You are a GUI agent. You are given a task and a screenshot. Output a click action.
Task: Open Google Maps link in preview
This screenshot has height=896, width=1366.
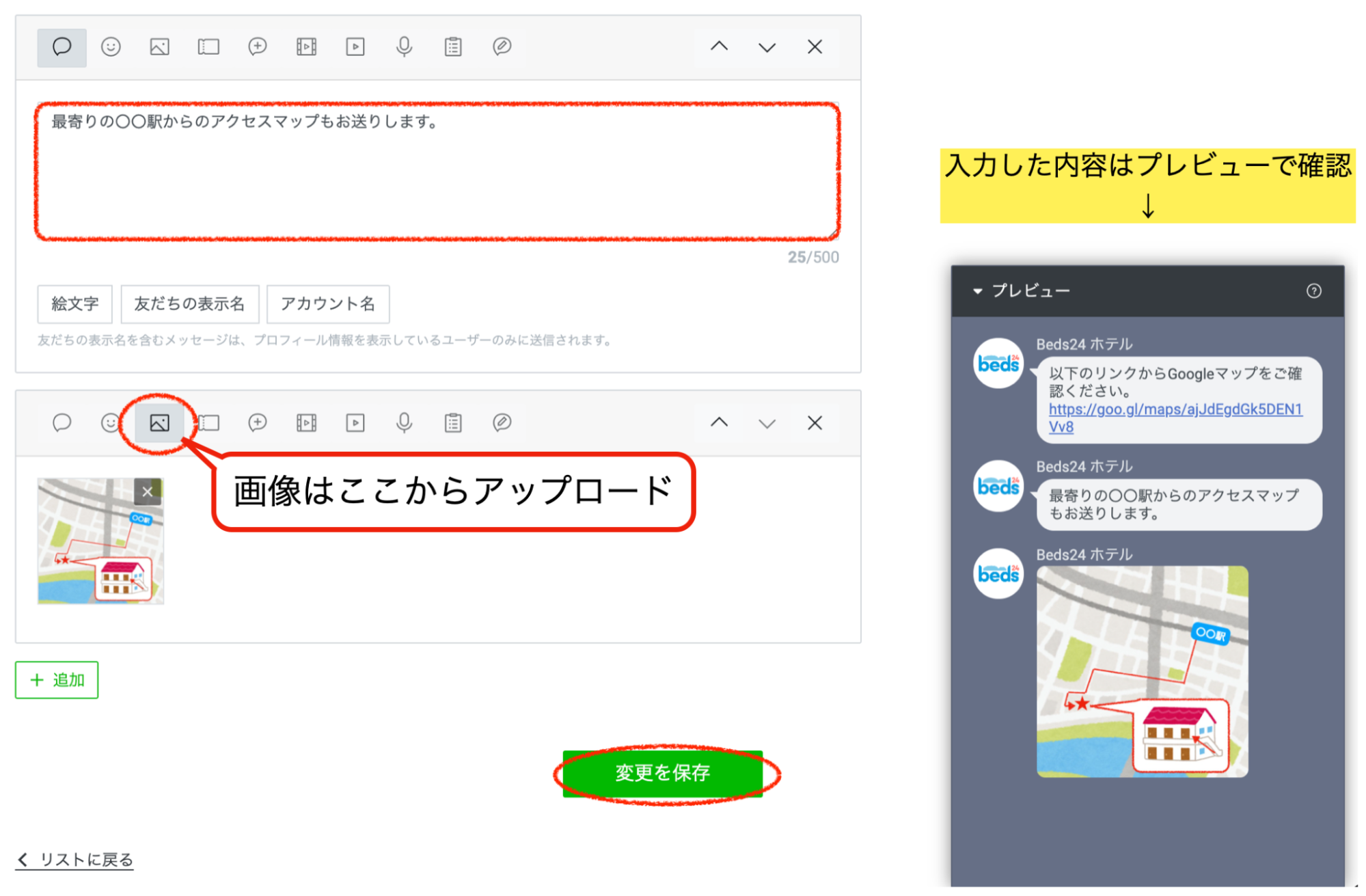click(1175, 410)
